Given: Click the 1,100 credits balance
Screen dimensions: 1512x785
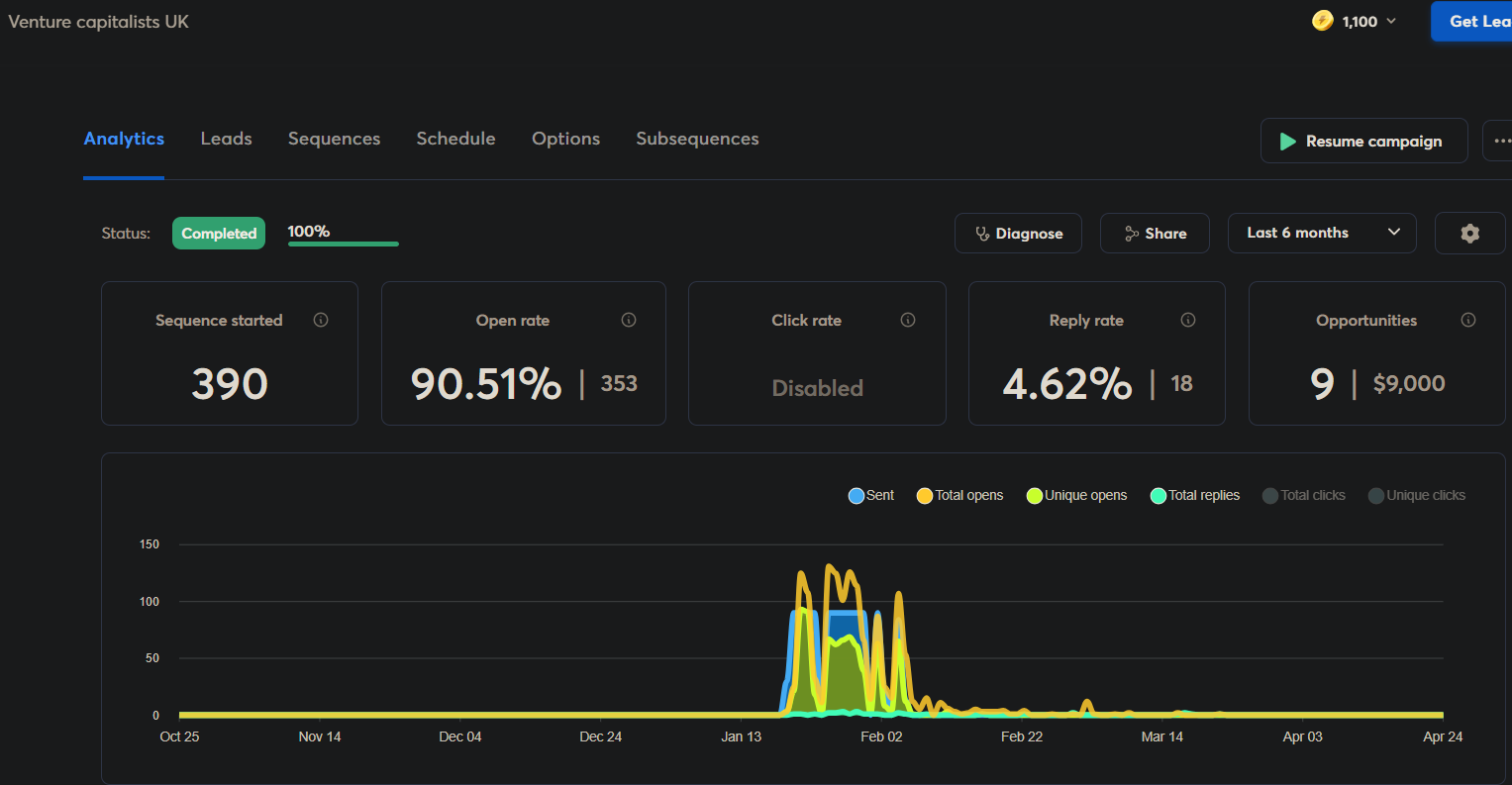Looking at the screenshot, I should pyautogui.click(x=1360, y=22).
